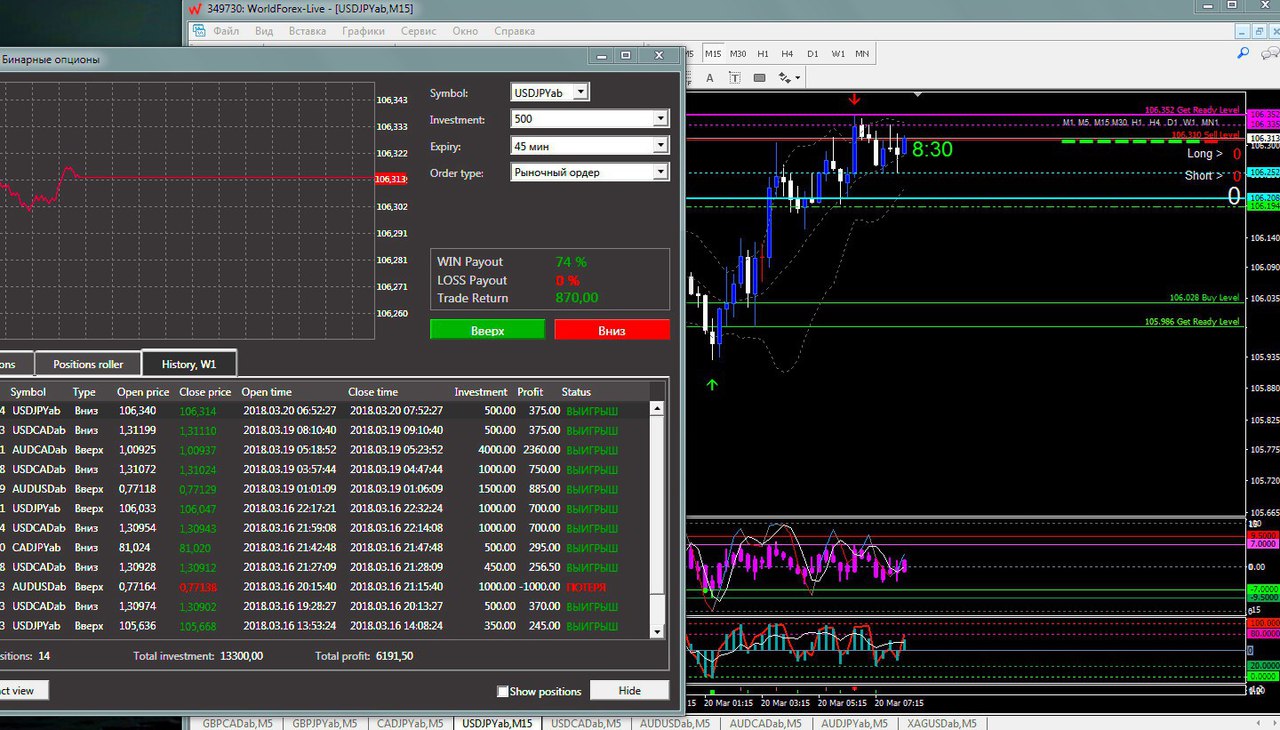1280x730 pixels.
Task: Switch chart to H1 timeframe
Action: [x=763, y=54]
